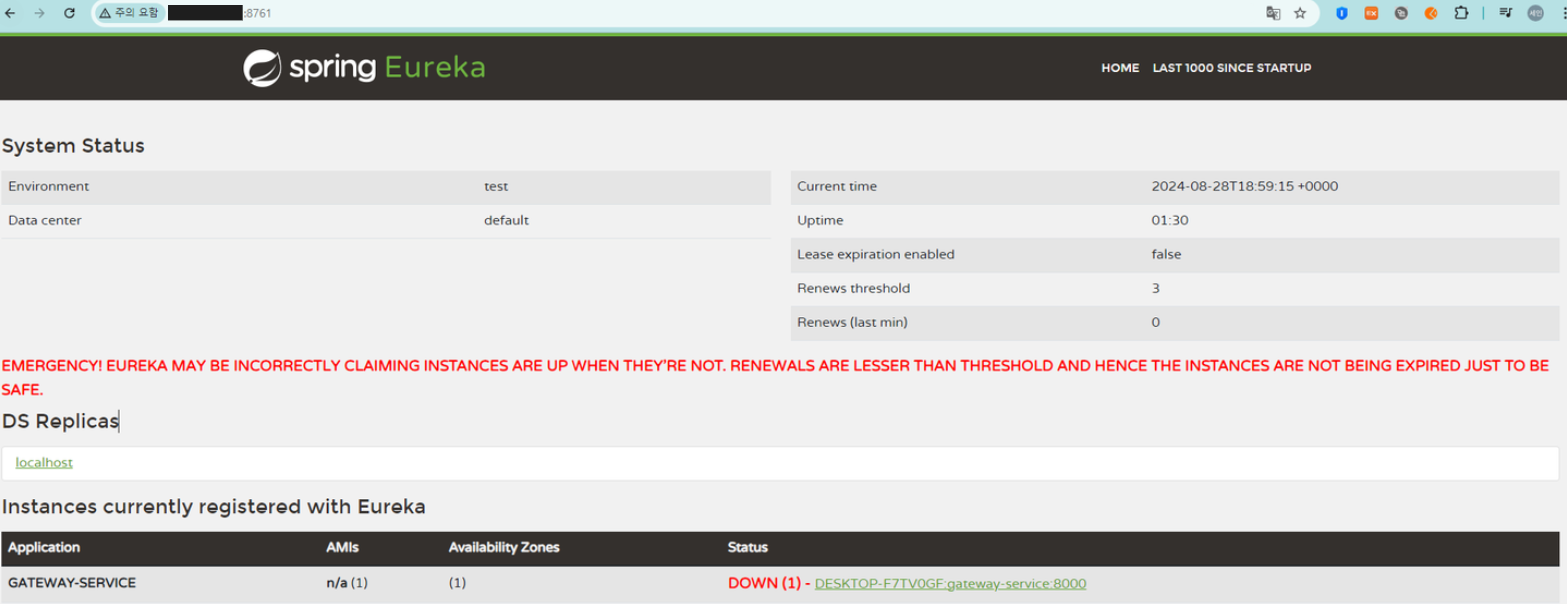The width and height of the screenshot is (1567, 604).
Task: Bookmark this page with the star icon
Action: click(x=1300, y=13)
